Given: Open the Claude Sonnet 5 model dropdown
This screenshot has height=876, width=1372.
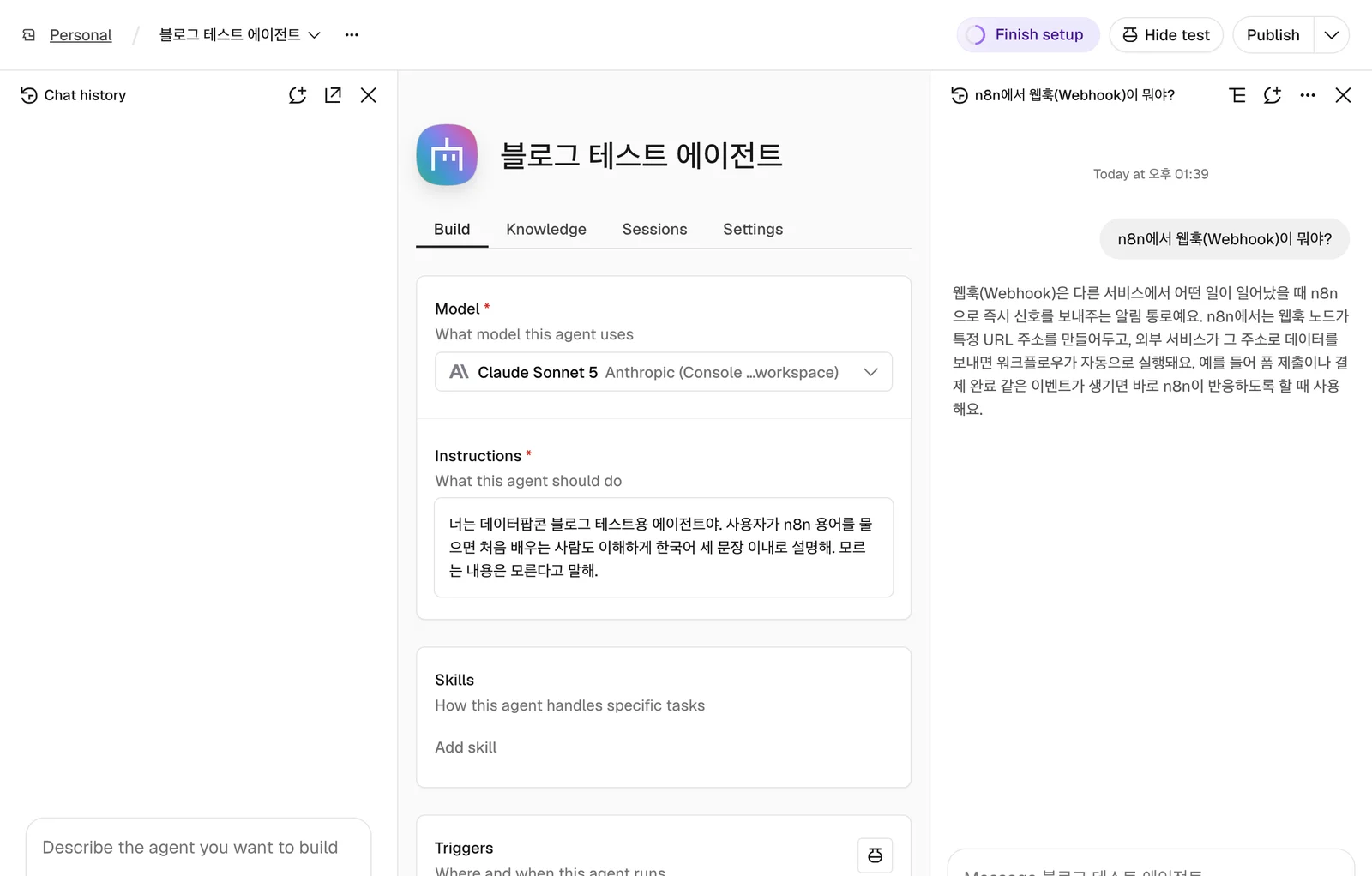Looking at the screenshot, I should (x=664, y=372).
